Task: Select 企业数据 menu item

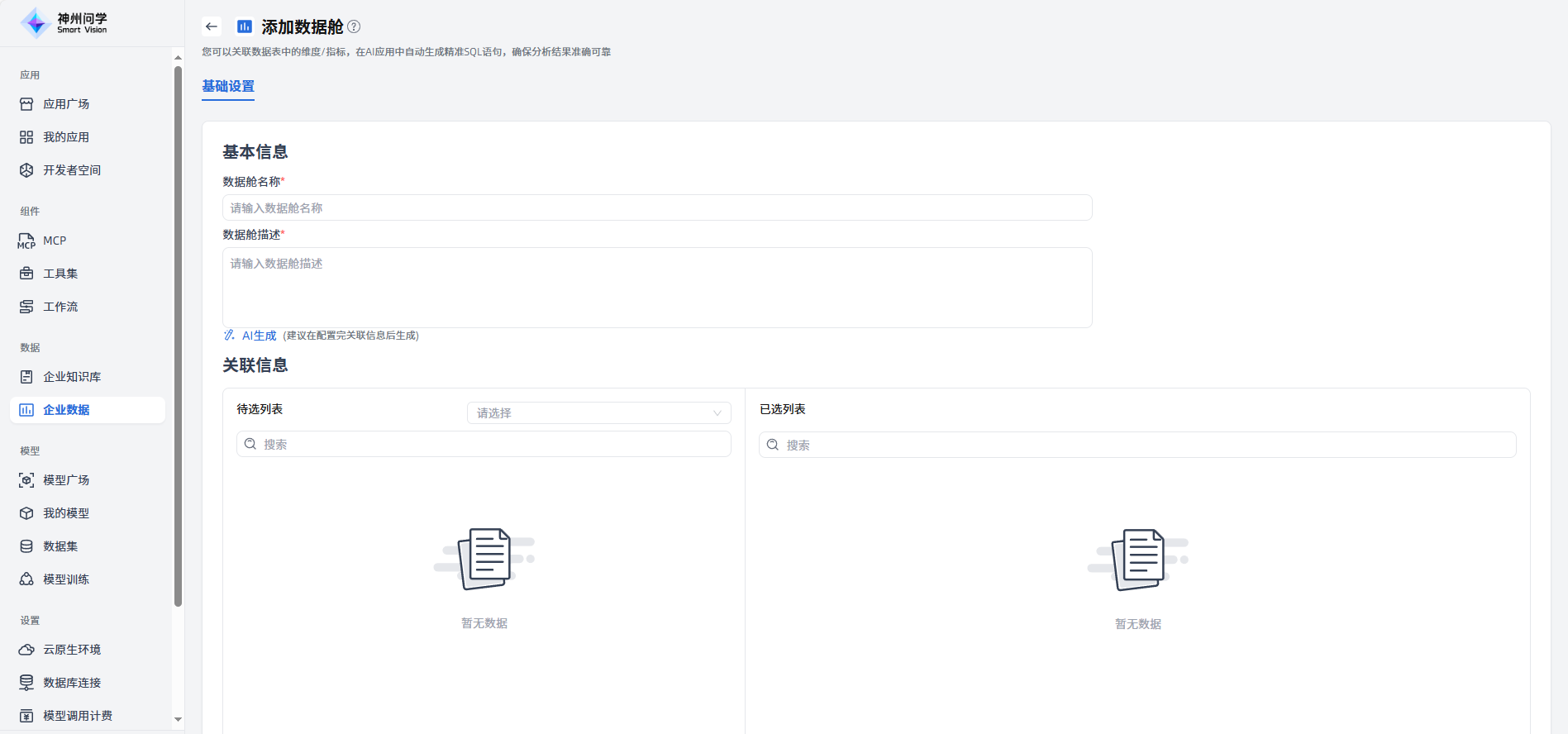Action: click(66, 410)
